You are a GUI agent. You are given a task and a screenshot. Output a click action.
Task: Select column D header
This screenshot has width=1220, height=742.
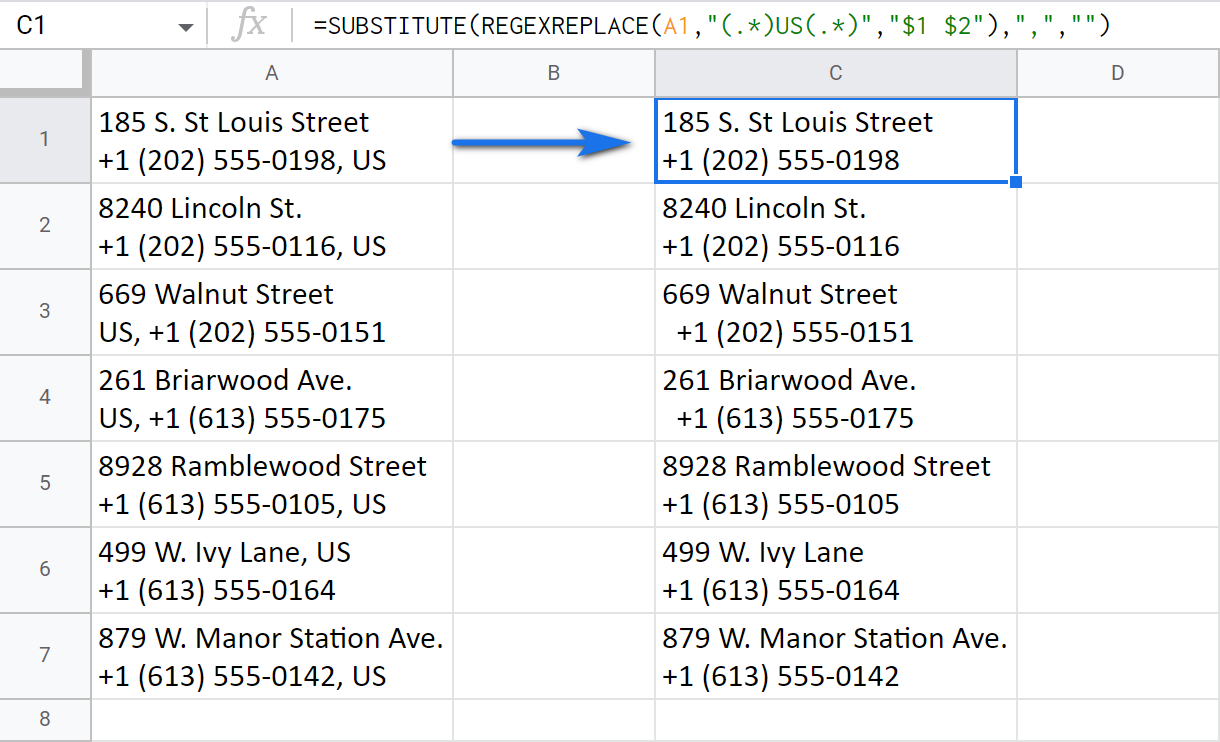1117,73
